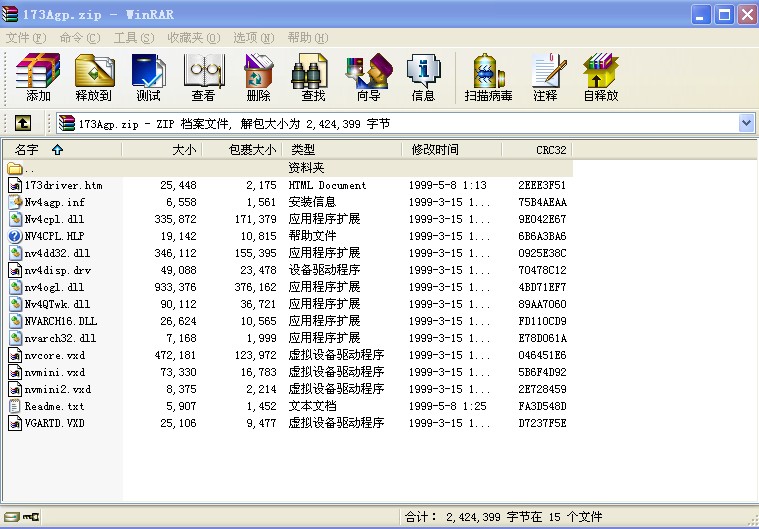759x529 pixels.
Task: Click the icon of nvcore.vxd
Action: pos(15,355)
